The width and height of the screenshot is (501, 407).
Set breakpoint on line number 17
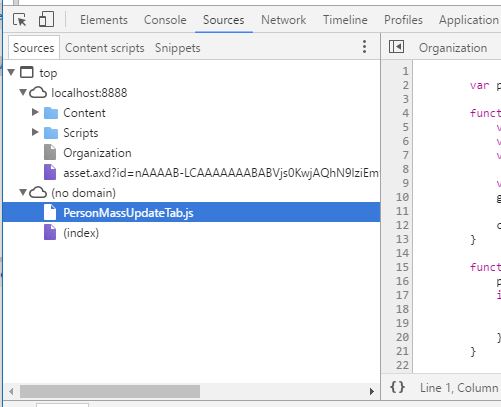402,295
